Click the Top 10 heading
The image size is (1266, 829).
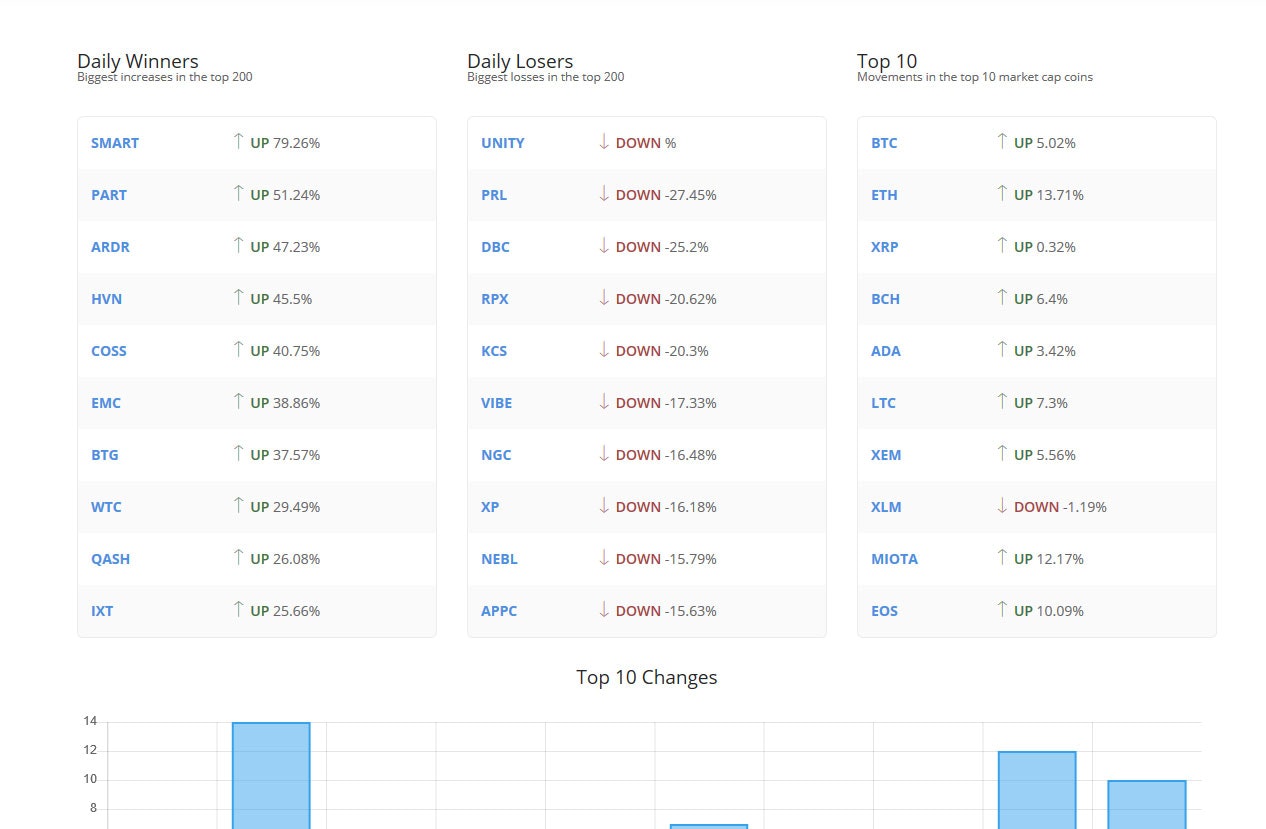click(887, 61)
